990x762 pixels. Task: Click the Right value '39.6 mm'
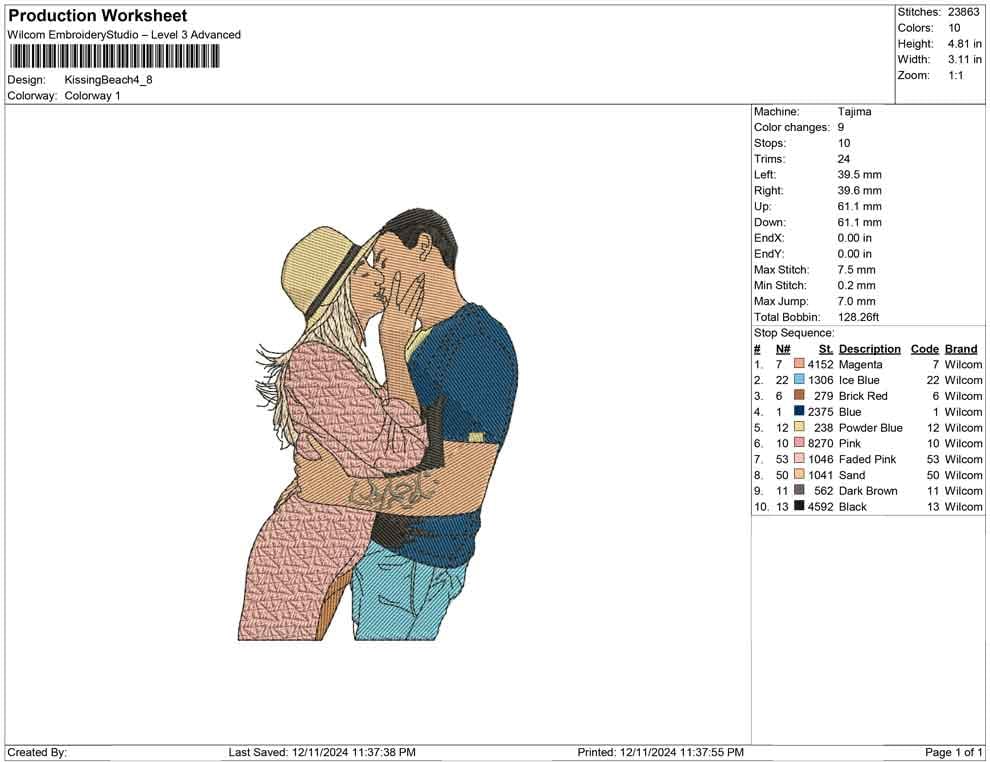coord(859,191)
